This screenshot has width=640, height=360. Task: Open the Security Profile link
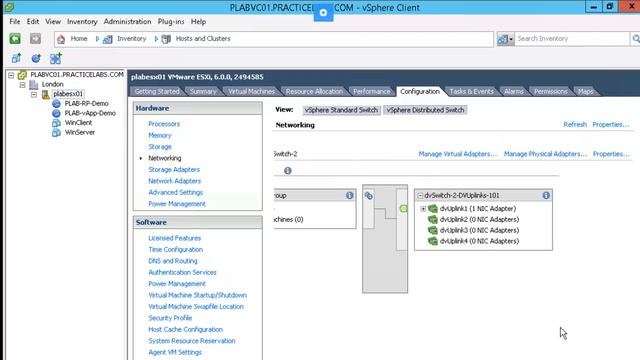pyautogui.click(x=170, y=318)
